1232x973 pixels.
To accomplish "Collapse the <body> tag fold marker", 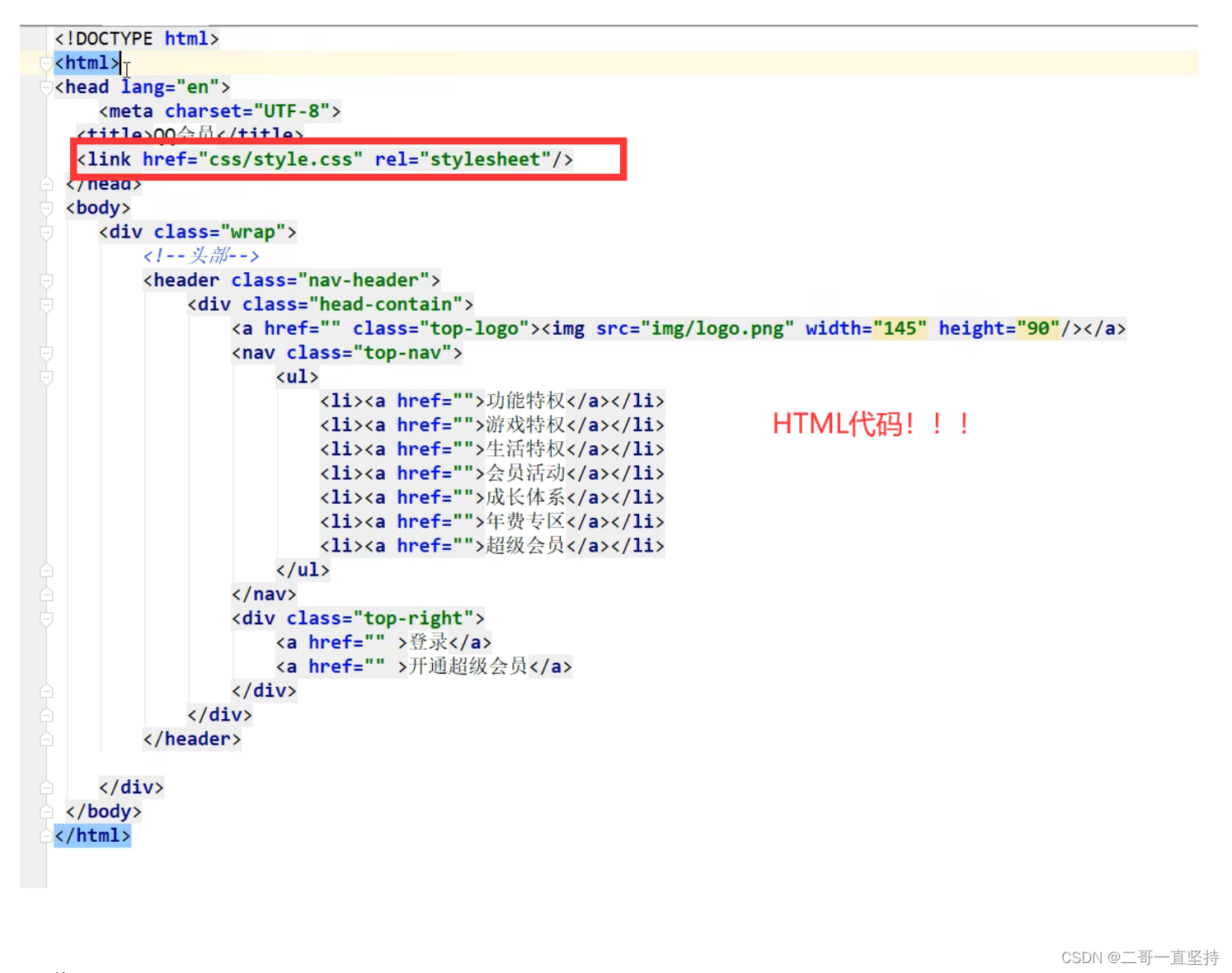I will 46,208.
